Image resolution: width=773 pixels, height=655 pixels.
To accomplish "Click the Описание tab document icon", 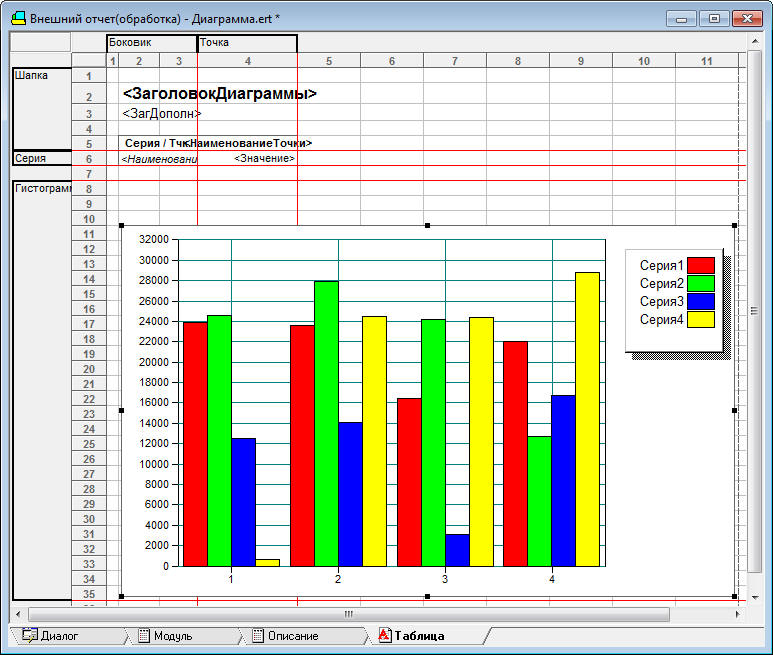I will tap(258, 636).
